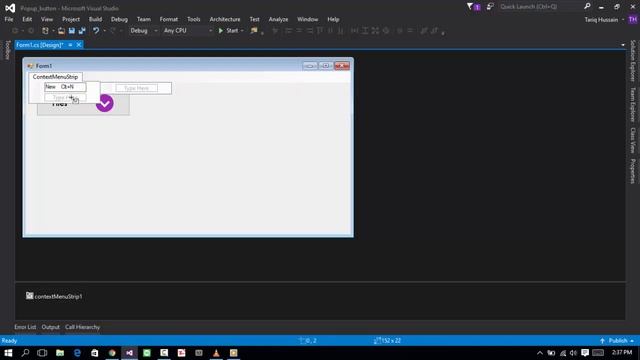The width and height of the screenshot is (640, 360).
Task: Click the Start debugging button
Action: pos(228,31)
